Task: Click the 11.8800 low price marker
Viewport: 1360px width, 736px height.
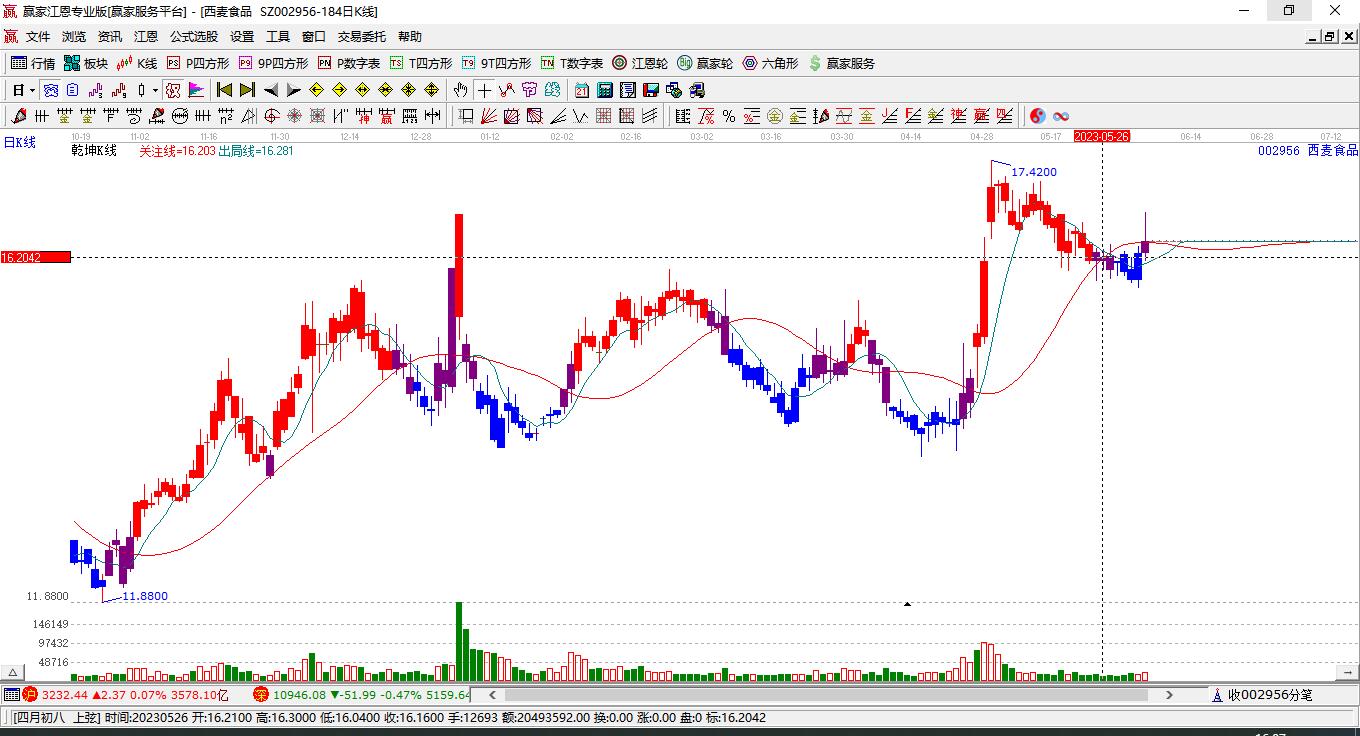Action: [x=145, y=596]
